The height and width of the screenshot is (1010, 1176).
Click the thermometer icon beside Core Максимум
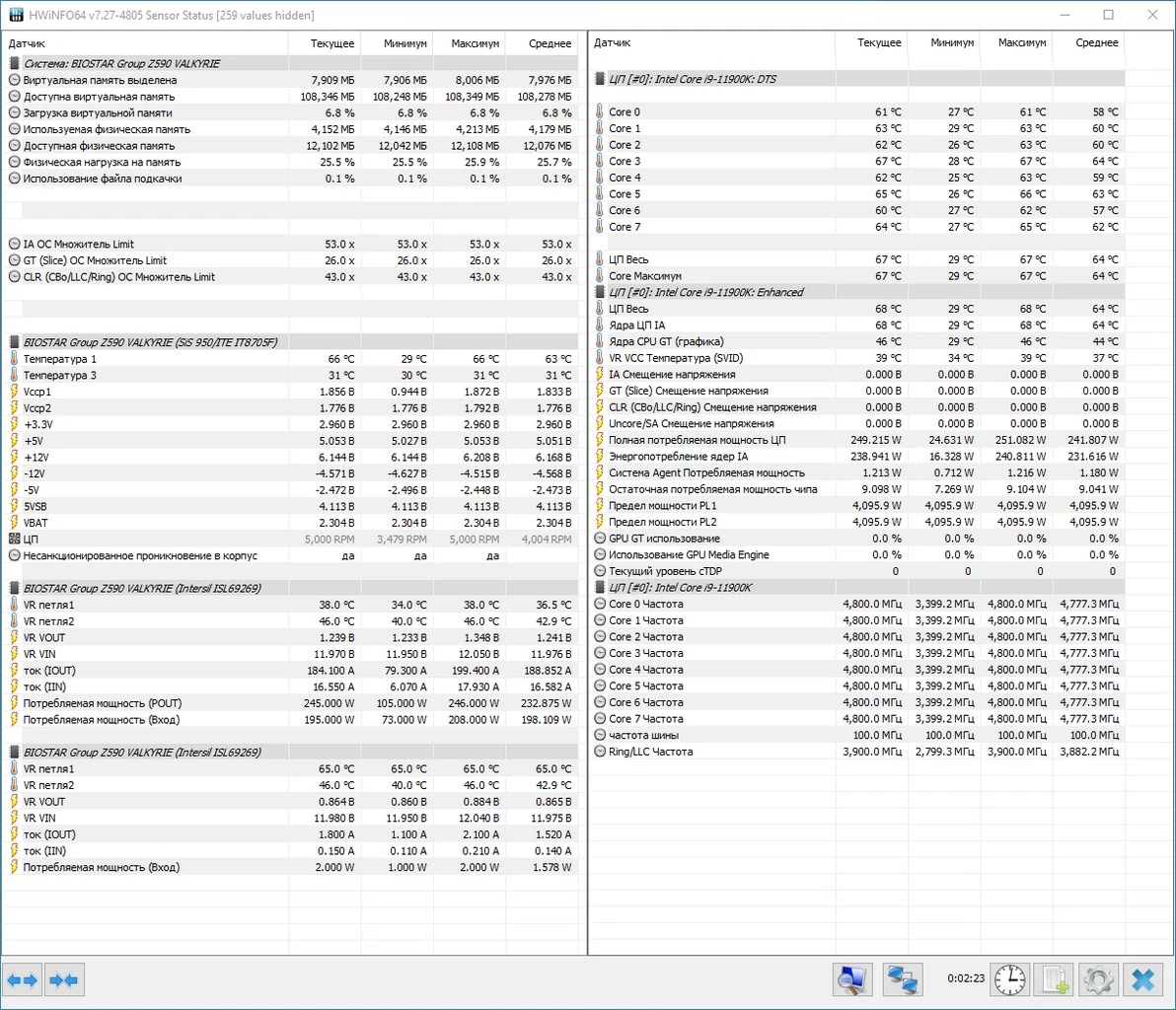click(599, 276)
